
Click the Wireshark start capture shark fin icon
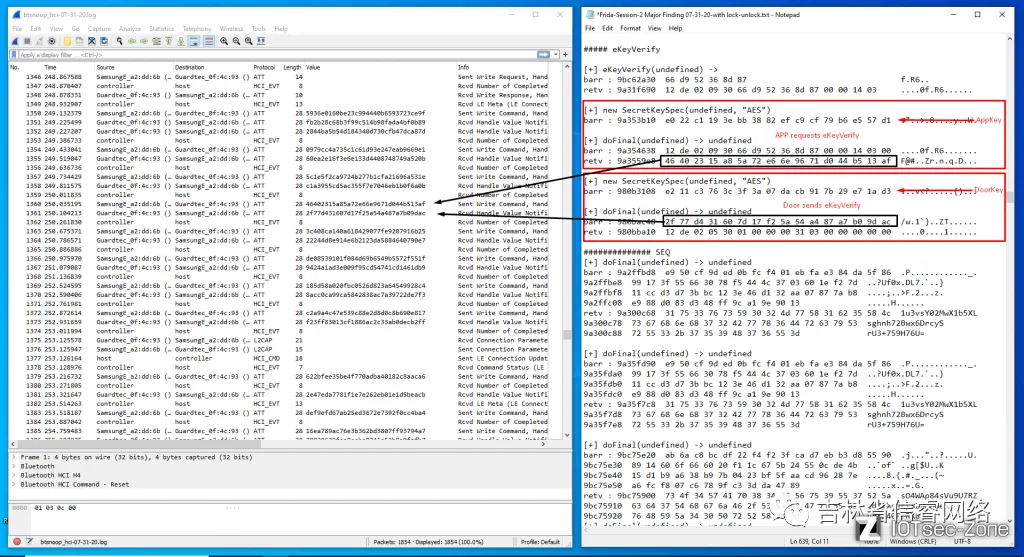click(15, 42)
